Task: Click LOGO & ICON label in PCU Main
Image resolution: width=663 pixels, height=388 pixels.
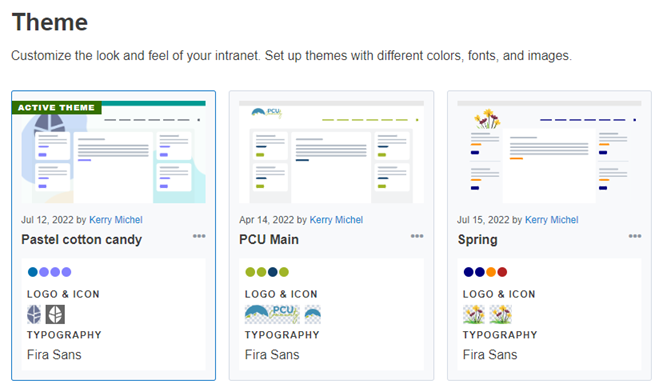Action: click(281, 294)
